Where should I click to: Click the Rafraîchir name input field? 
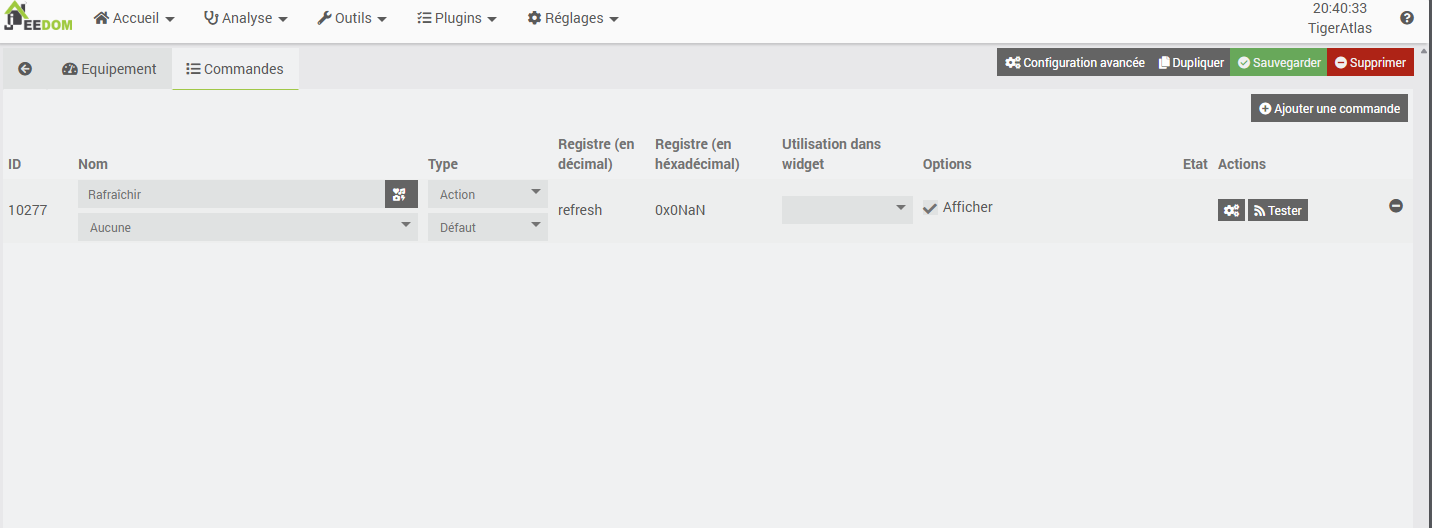(x=230, y=194)
